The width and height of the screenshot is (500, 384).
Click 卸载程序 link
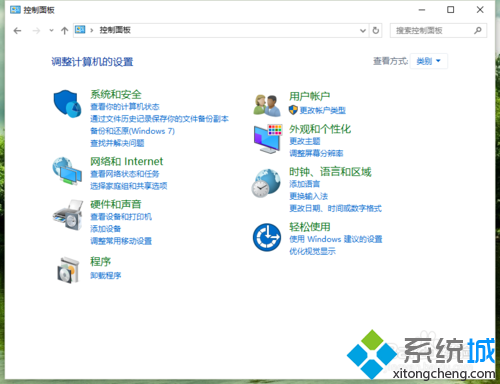105,275
